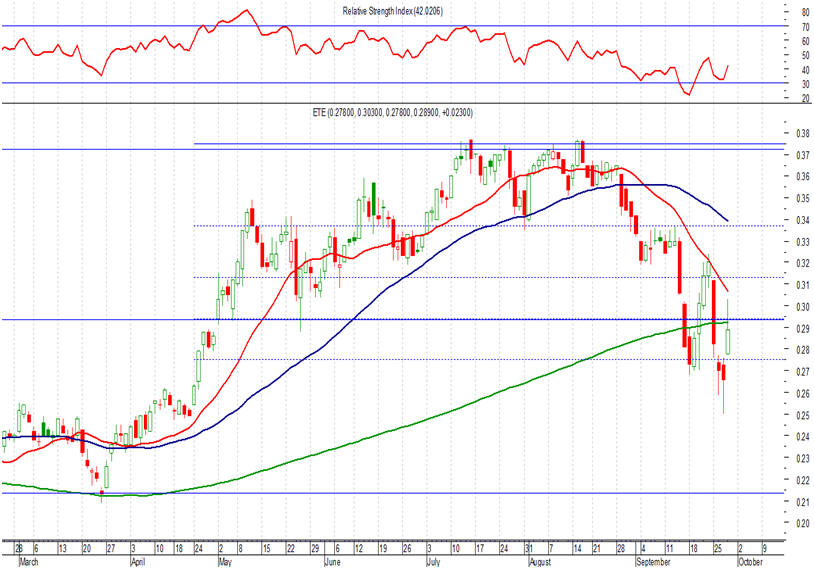Viewport: 814px width, 569px height.
Task: Click the June month label
Action: point(332,562)
